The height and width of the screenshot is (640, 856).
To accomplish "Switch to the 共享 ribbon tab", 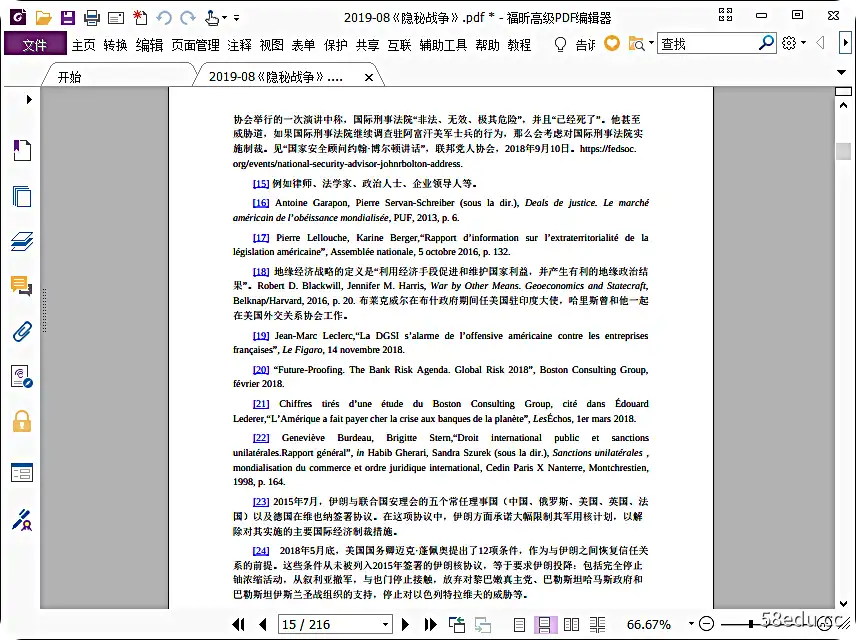I will 367,45.
